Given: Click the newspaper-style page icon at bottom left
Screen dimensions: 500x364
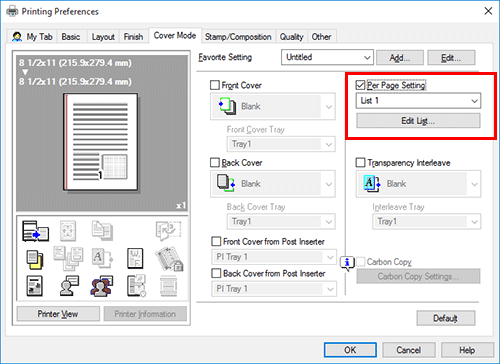Looking at the screenshot, I should point(34,286).
